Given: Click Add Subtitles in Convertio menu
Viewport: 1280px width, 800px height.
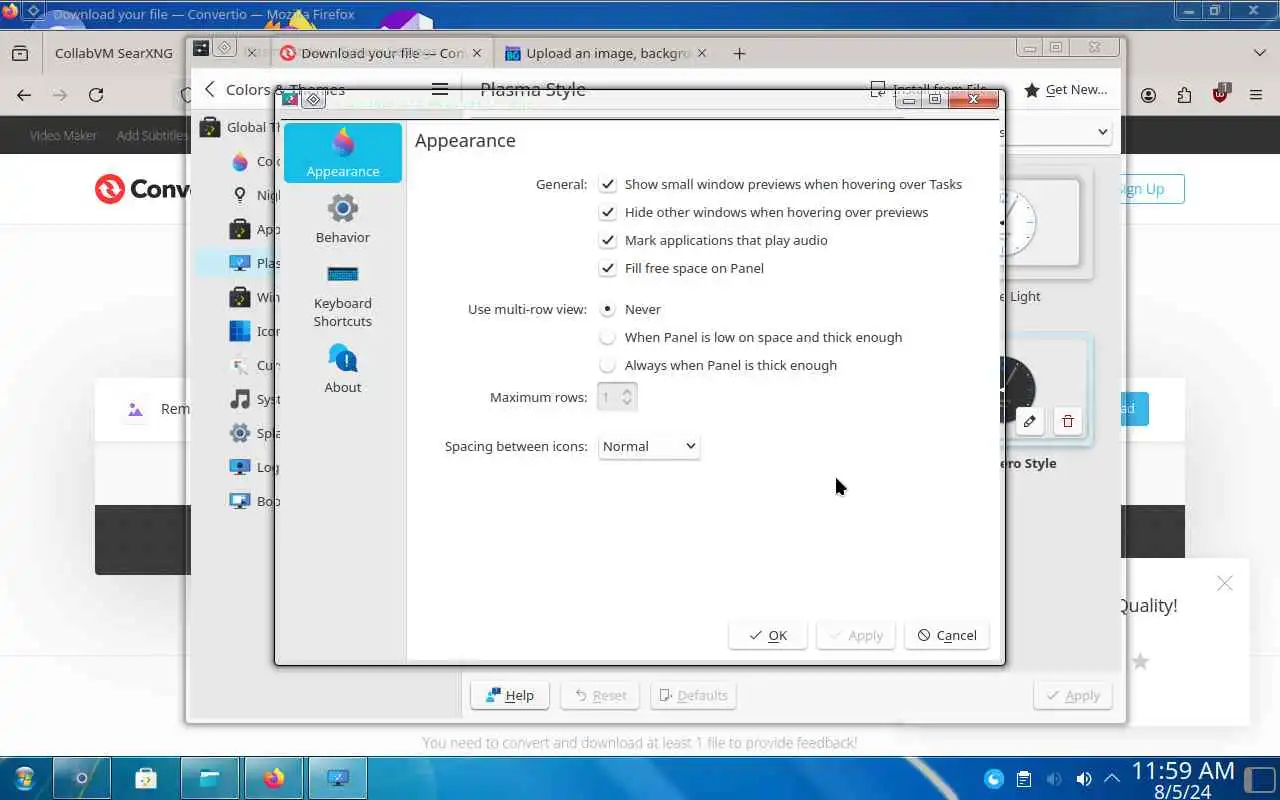Looking at the screenshot, I should tap(151, 135).
